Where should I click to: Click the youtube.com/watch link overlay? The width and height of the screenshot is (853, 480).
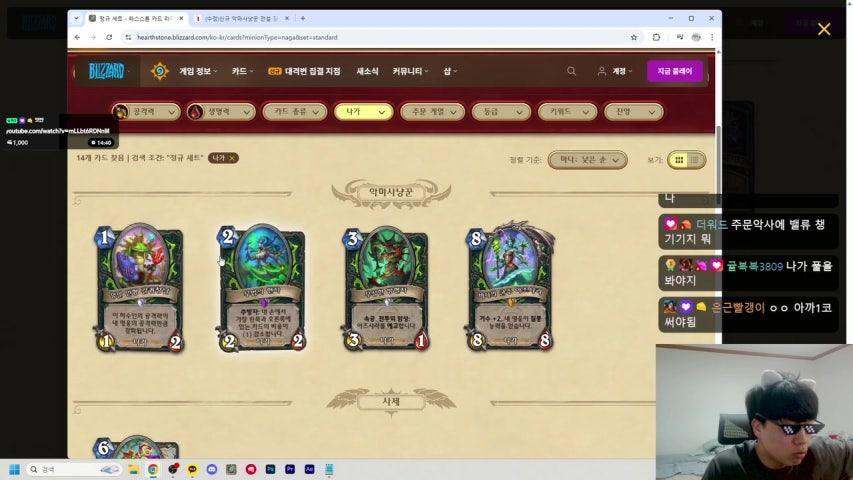pos(58,131)
